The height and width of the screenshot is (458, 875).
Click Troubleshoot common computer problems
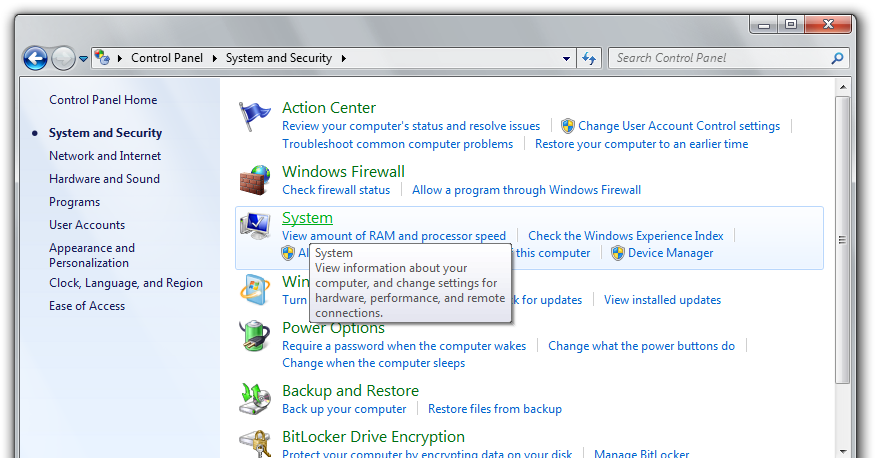pos(397,144)
